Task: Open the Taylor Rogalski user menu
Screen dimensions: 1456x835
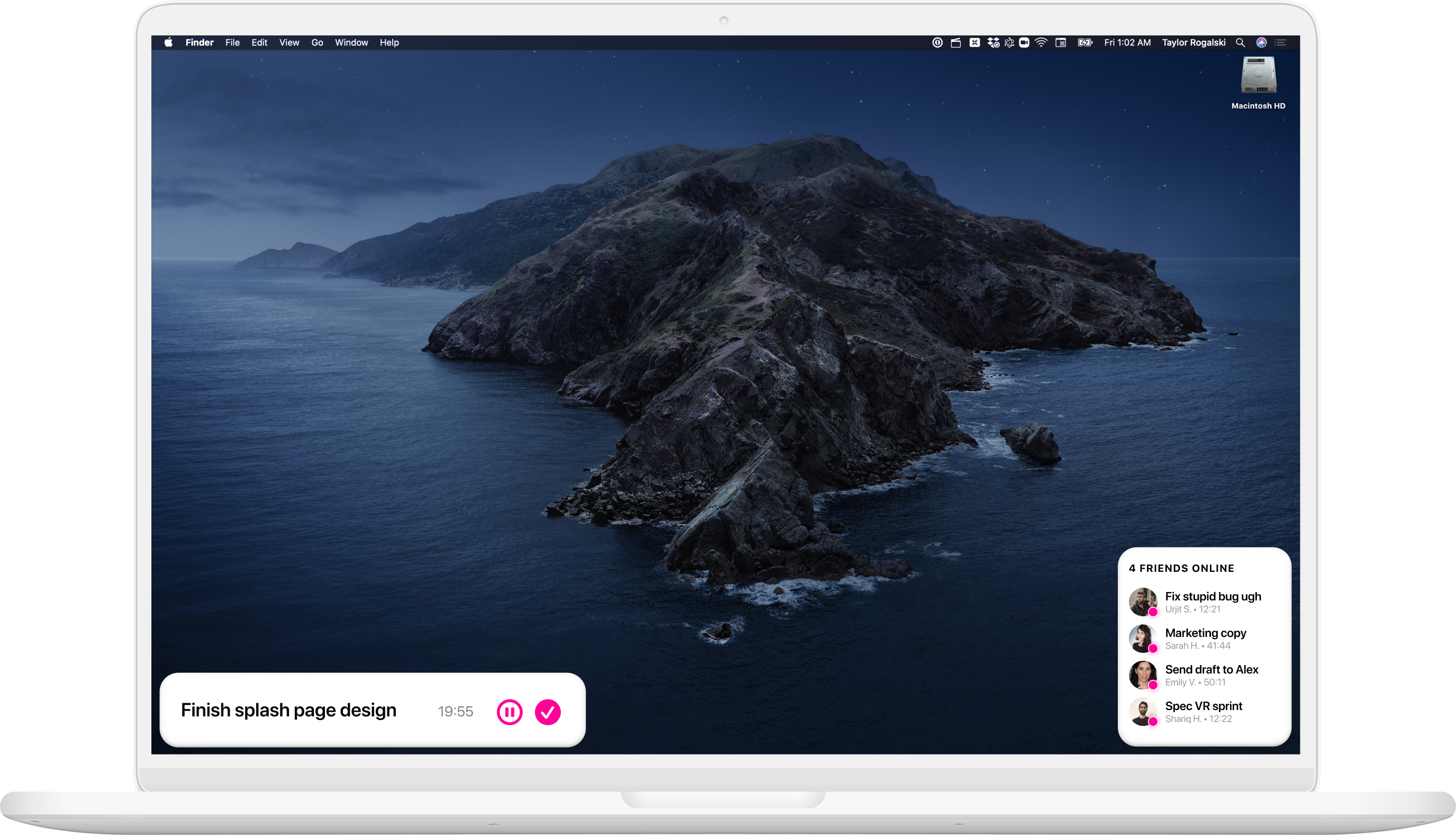Action: (x=1193, y=42)
